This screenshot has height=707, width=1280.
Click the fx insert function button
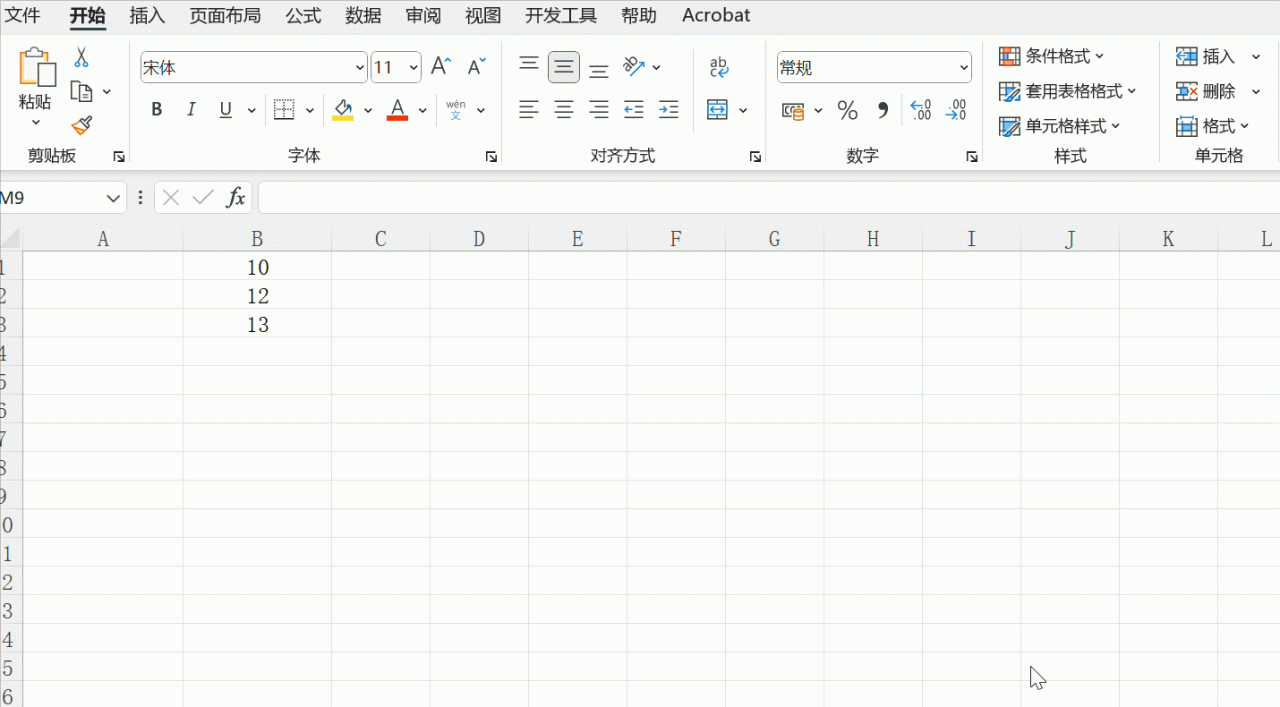pos(235,198)
